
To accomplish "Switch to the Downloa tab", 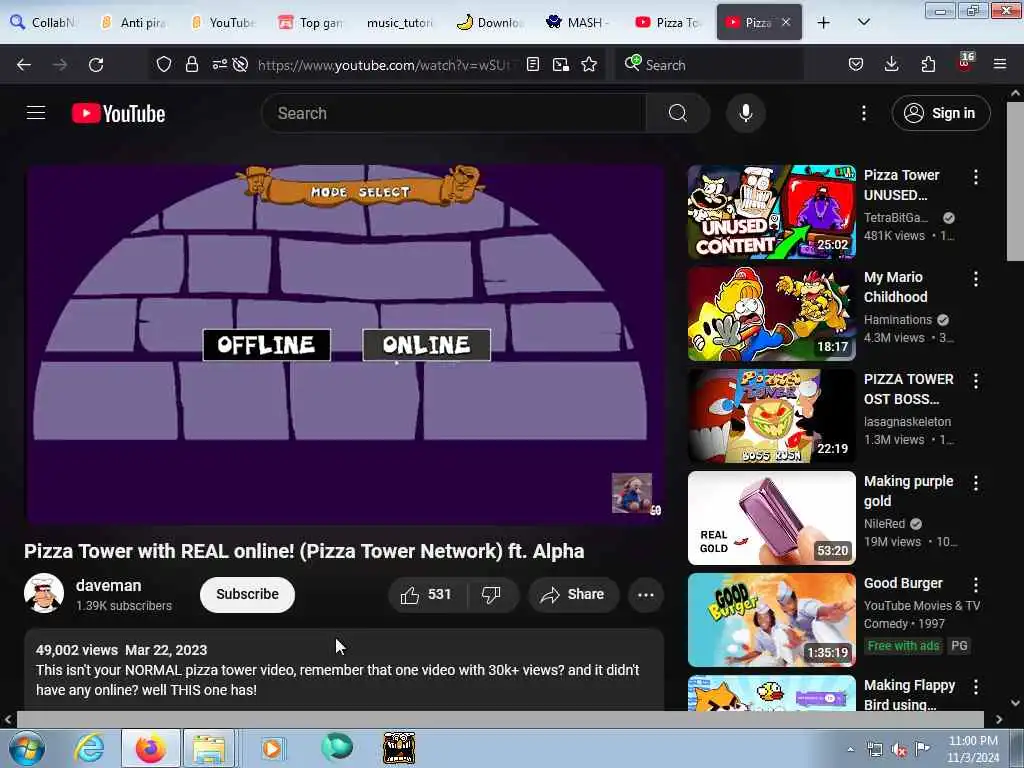I will coord(490,23).
